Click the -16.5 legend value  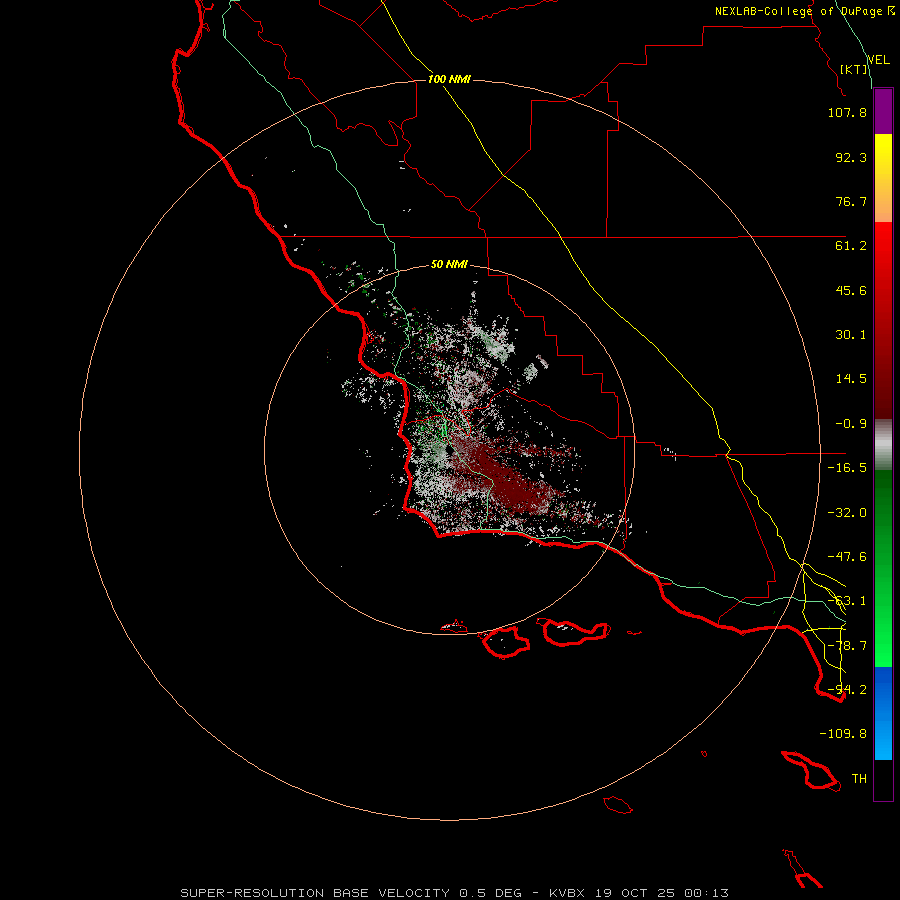(x=847, y=468)
